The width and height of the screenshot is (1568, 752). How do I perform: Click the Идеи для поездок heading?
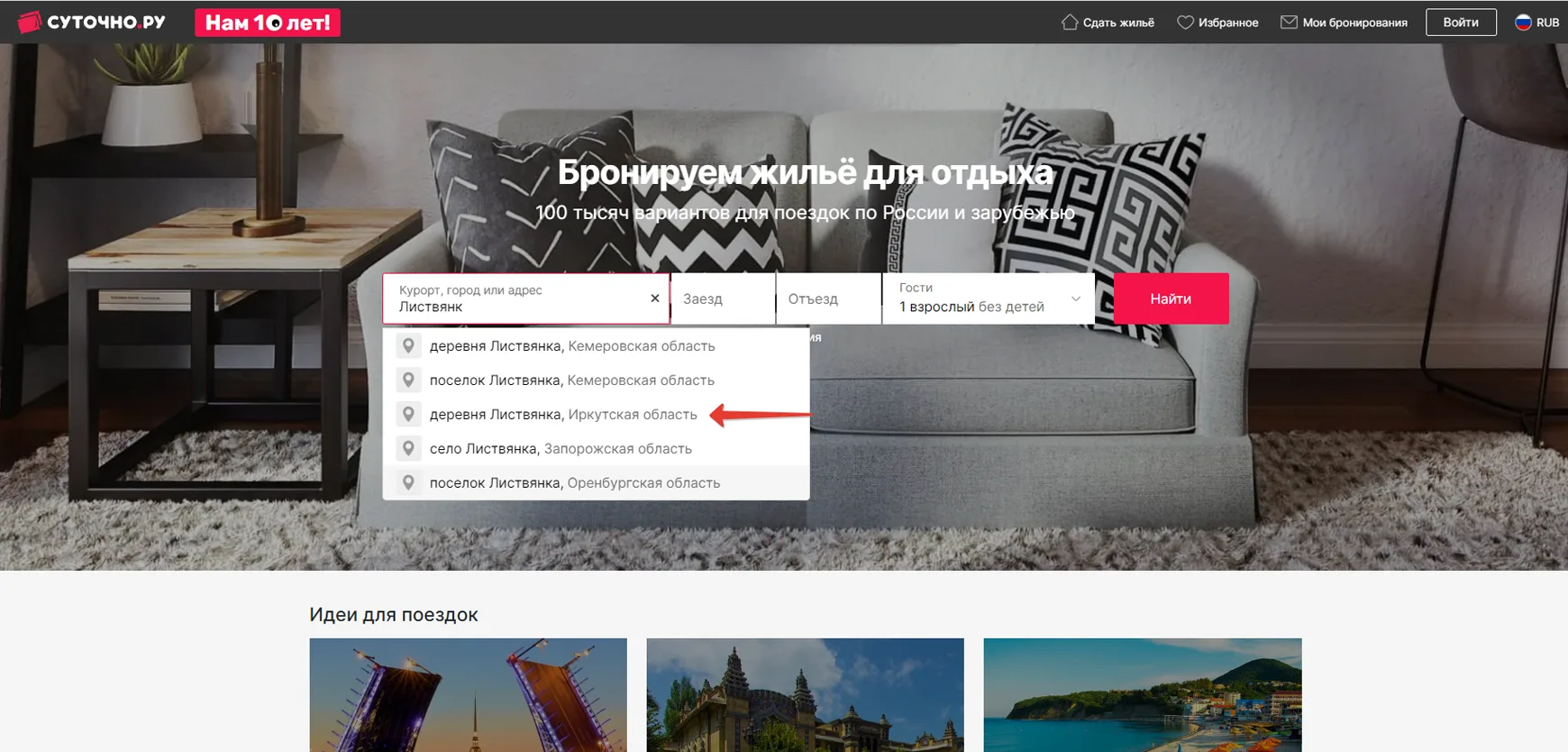click(394, 615)
